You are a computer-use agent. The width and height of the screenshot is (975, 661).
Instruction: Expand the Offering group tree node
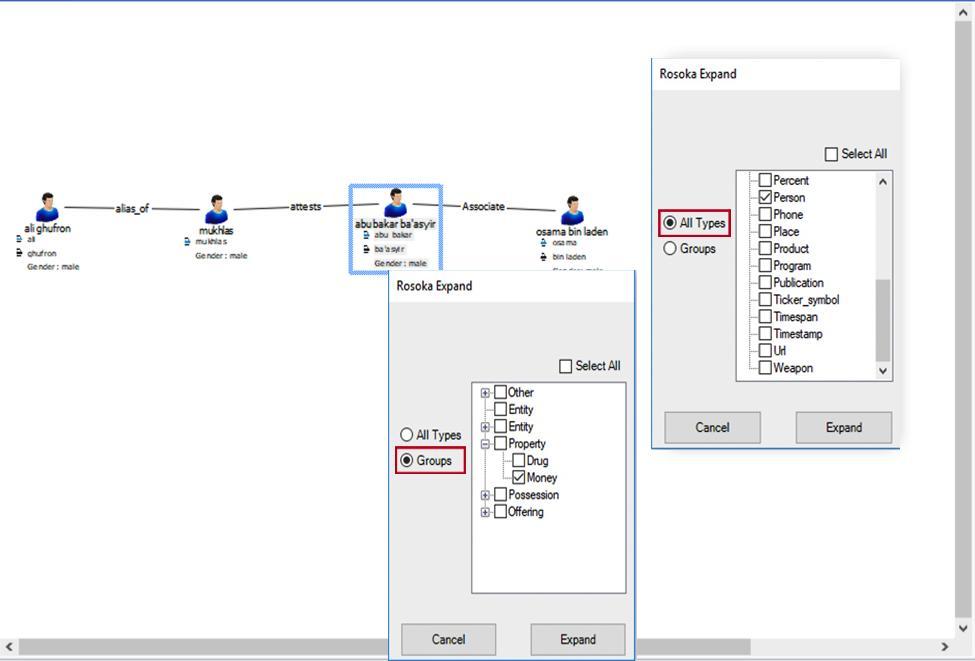click(x=485, y=512)
